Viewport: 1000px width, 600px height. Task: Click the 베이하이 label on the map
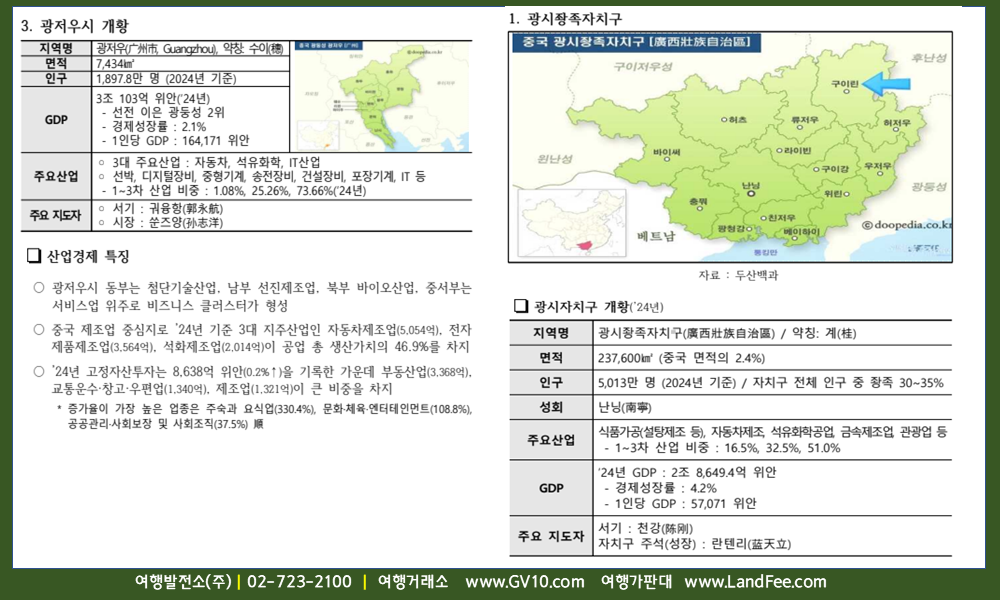(802, 231)
